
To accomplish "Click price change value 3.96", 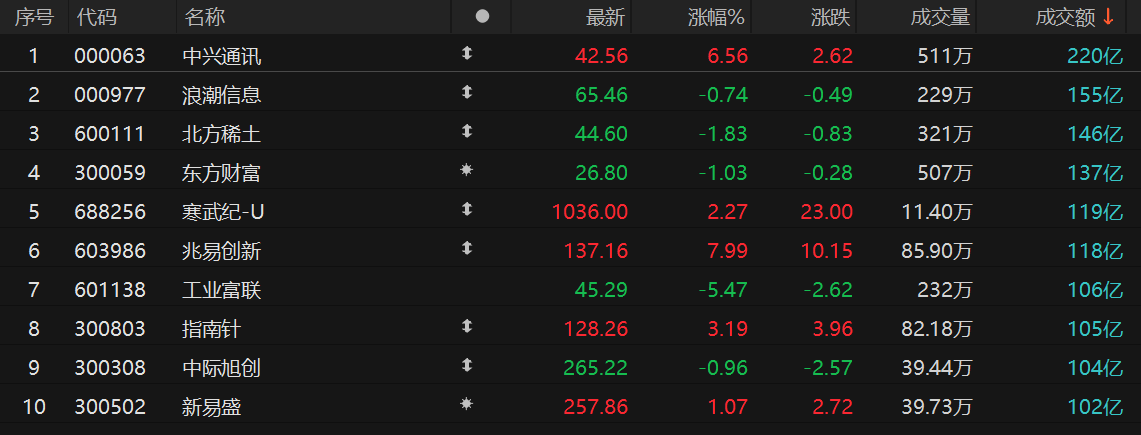I will (x=832, y=330).
